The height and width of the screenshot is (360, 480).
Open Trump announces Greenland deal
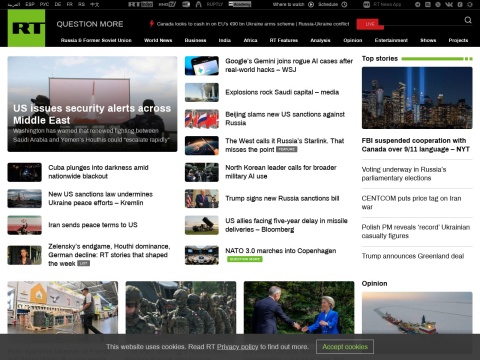[413, 256]
